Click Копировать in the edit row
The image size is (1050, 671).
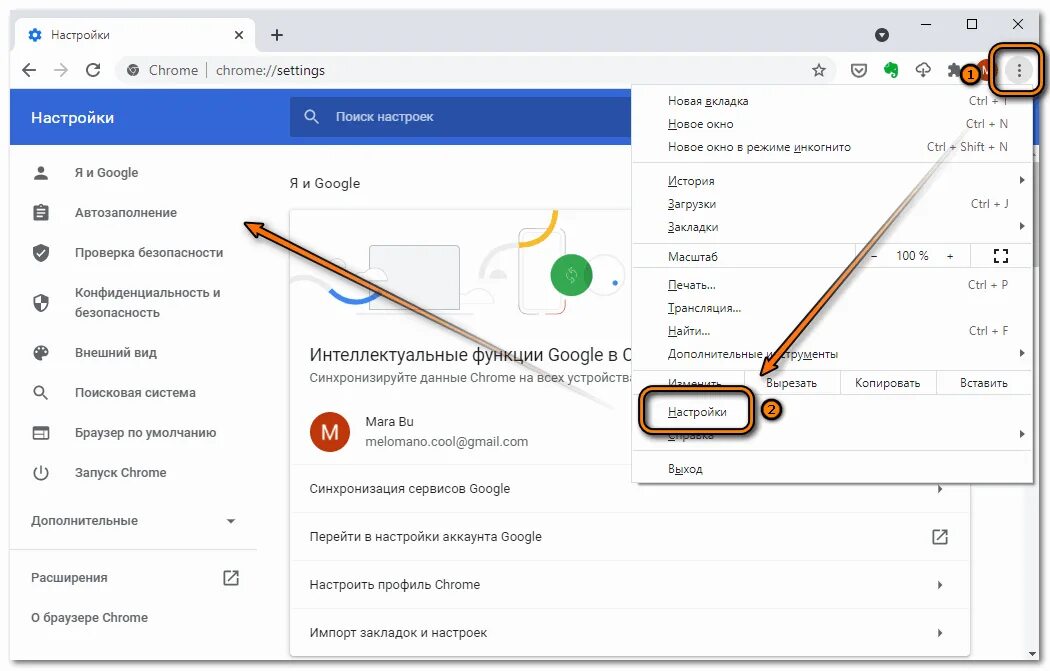[x=887, y=383]
